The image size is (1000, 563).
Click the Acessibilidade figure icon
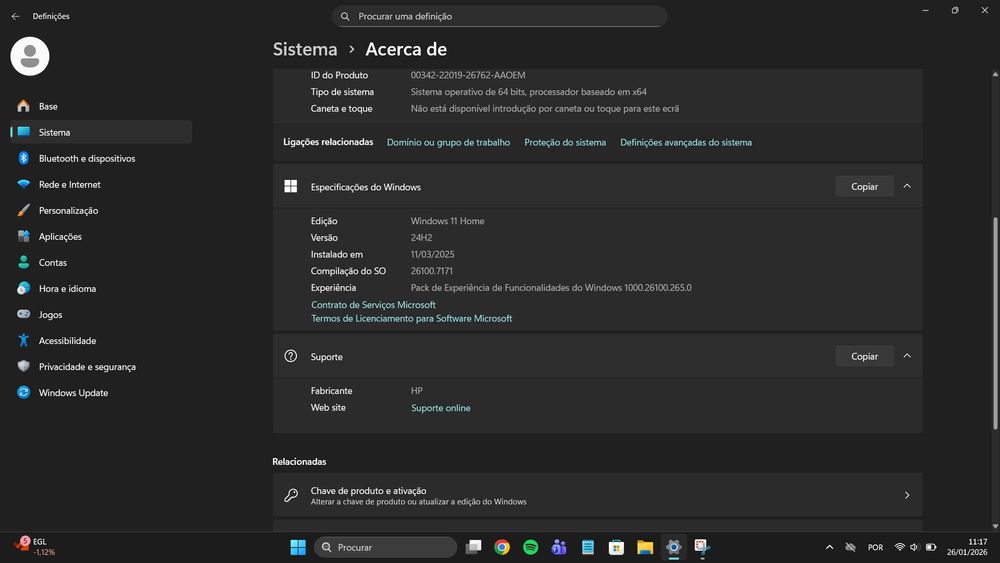(x=24, y=340)
